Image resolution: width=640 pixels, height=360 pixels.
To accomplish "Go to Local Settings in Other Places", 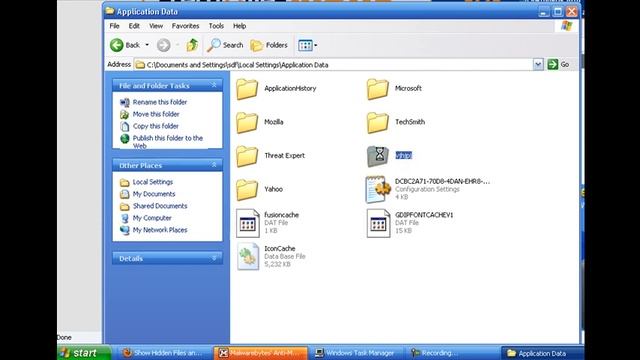I will click(x=153, y=182).
